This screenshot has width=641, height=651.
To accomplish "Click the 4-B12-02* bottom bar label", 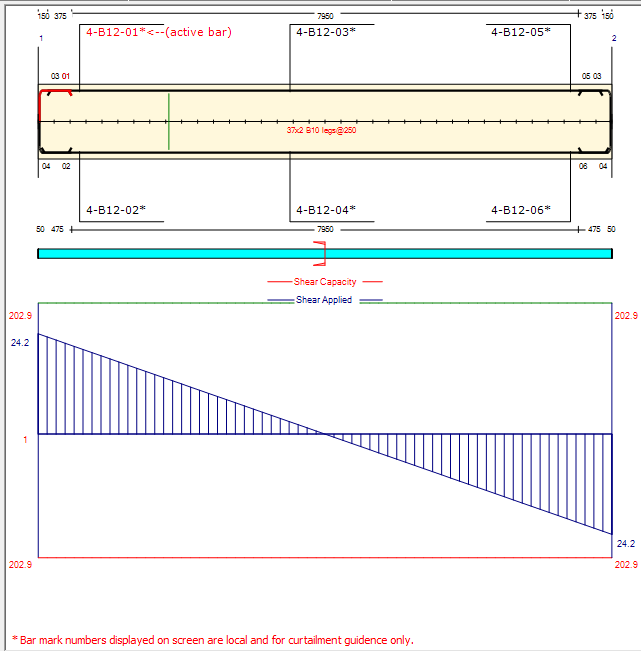I will point(116,210).
